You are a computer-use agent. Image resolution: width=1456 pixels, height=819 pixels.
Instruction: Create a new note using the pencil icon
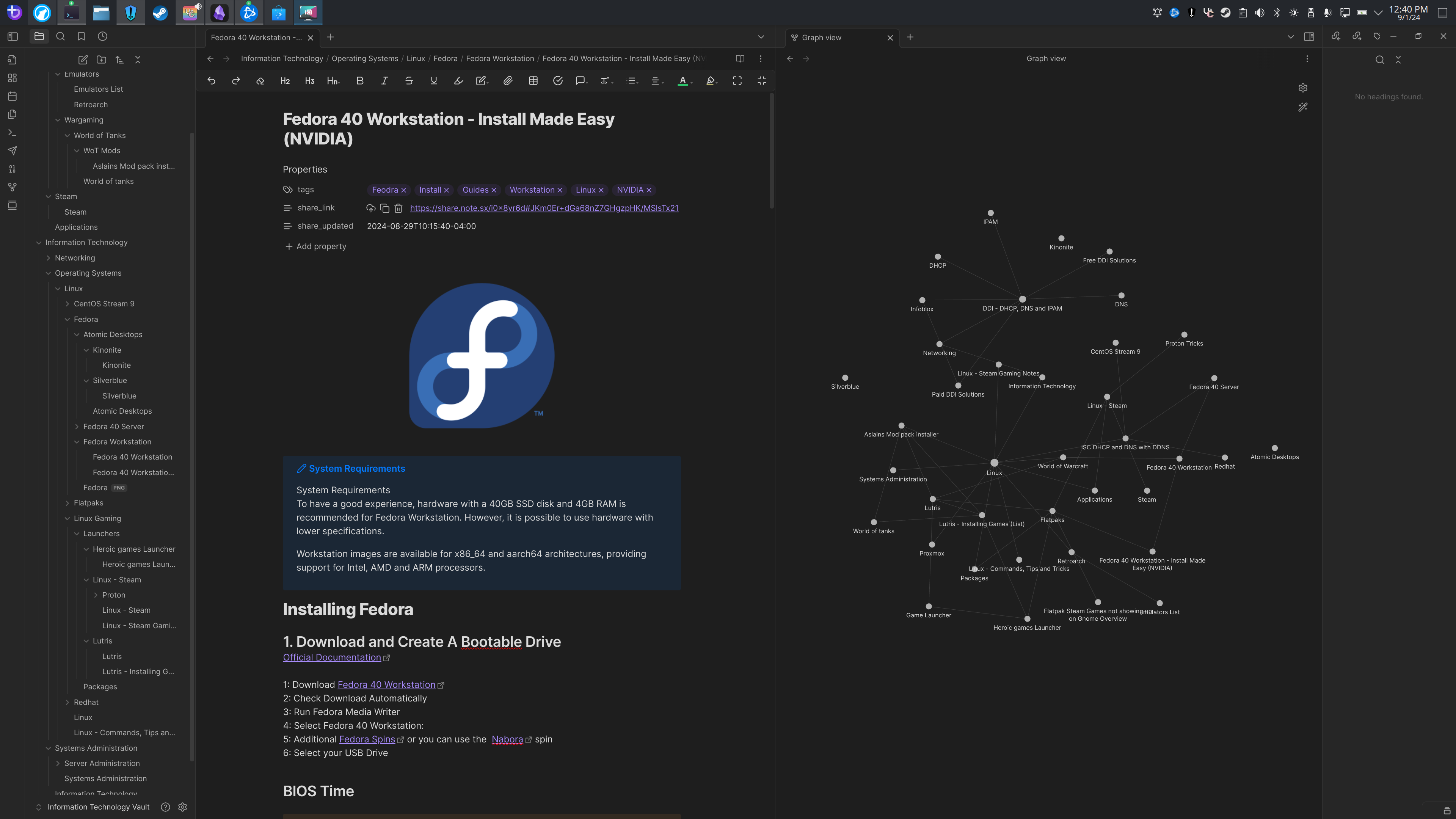(83, 60)
